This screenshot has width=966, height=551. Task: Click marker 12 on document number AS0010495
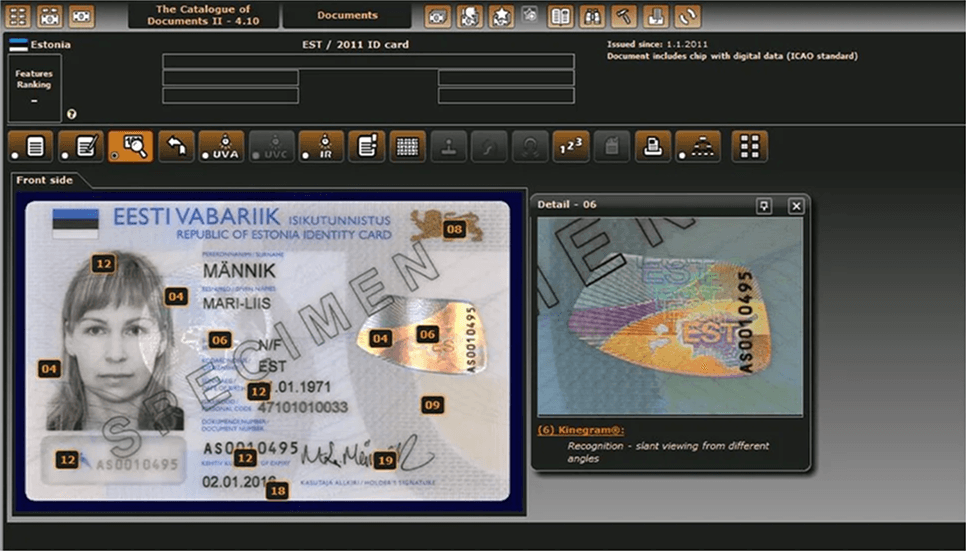245,458
